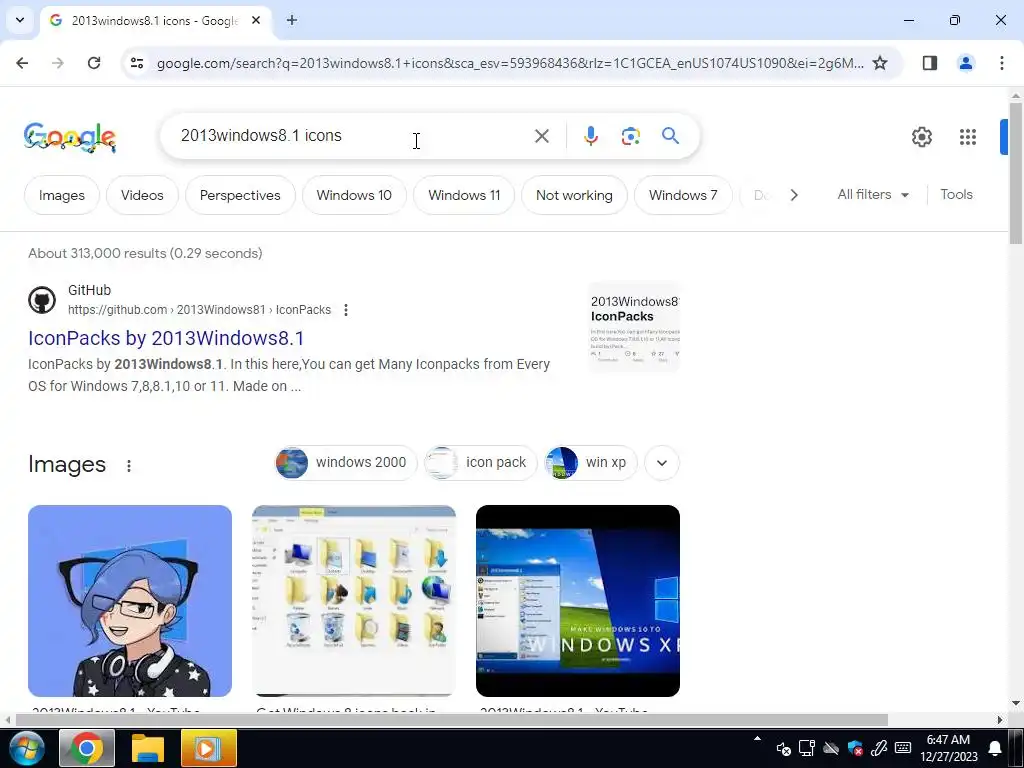Open the cartoon avatar image result
Image resolution: width=1024 pixels, height=768 pixels.
tap(130, 601)
